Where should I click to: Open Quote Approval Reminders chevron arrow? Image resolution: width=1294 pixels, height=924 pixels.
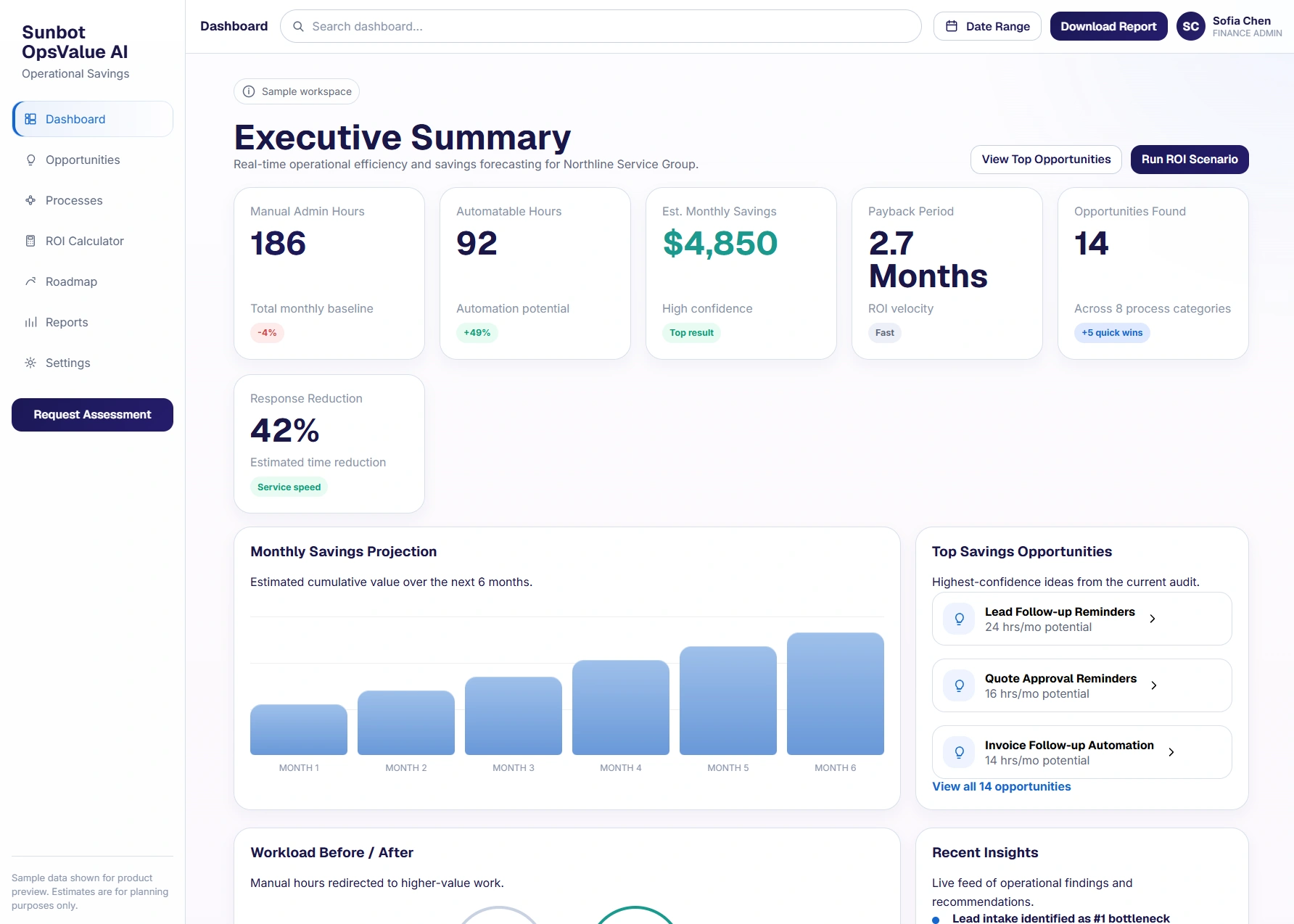click(x=1154, y=685)
